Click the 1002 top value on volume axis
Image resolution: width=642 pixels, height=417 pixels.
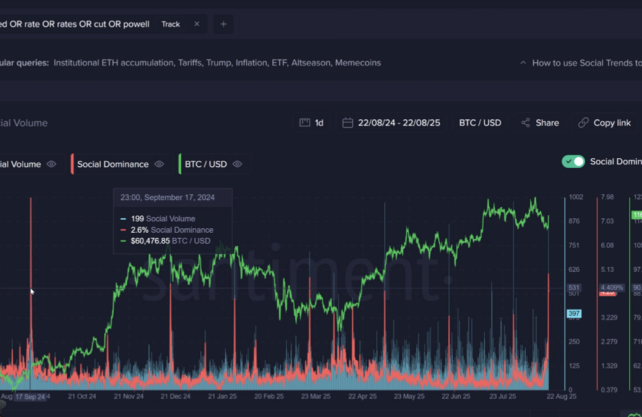pyautogui.click(x=576, y=197)
